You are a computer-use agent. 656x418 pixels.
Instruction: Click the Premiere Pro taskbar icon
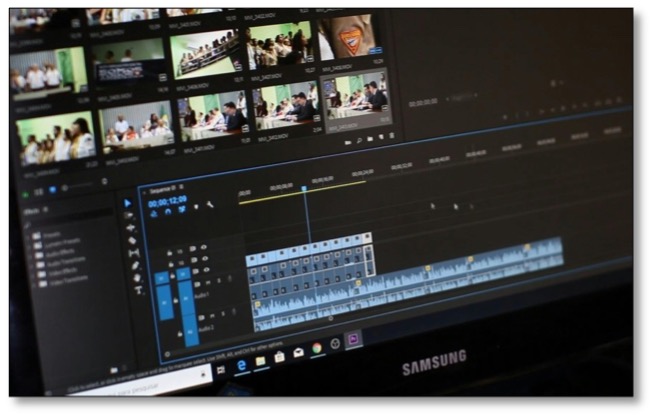coord(352,340)
